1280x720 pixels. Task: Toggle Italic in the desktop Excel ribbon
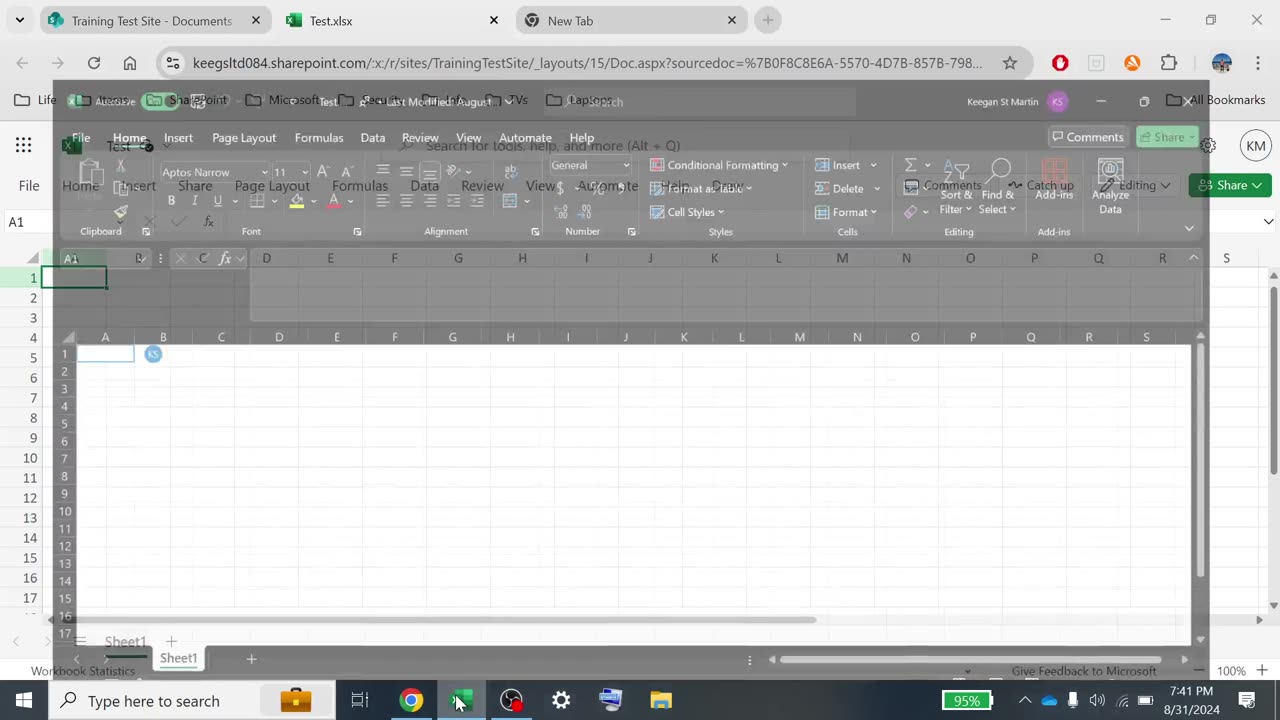[x=194, y=201]
